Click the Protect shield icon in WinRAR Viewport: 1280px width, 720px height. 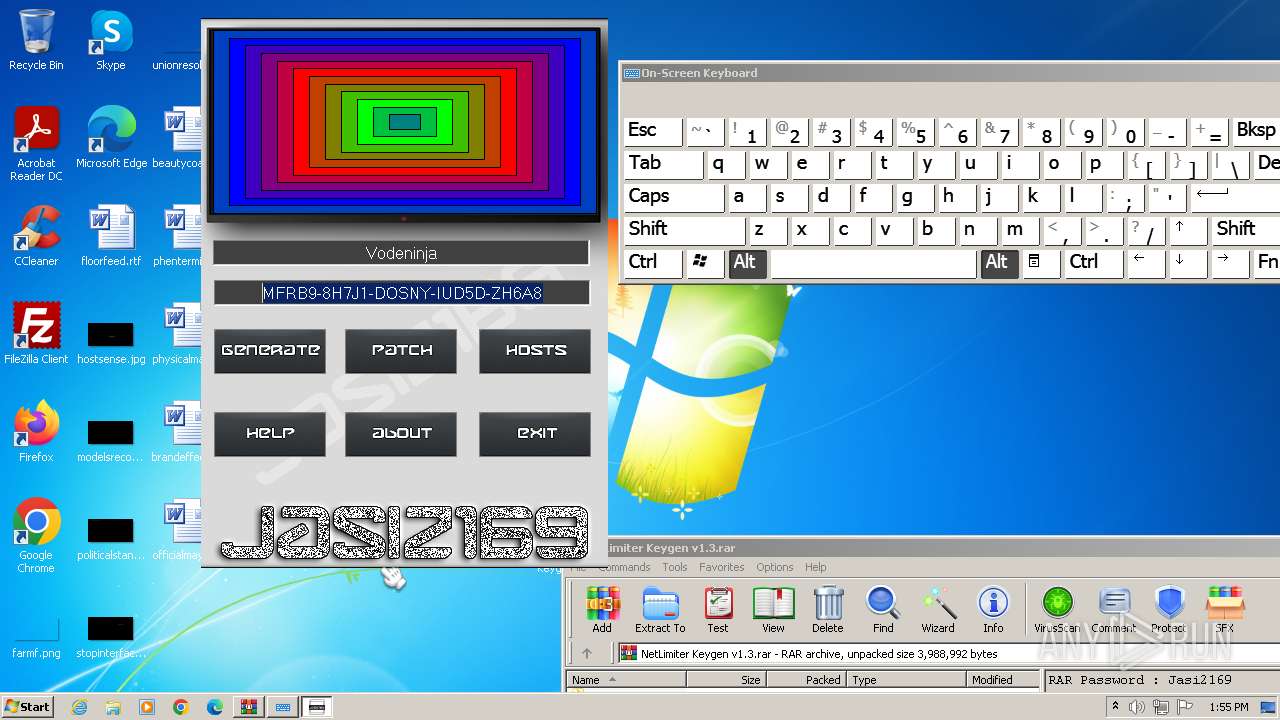[x=1169, y=610]
